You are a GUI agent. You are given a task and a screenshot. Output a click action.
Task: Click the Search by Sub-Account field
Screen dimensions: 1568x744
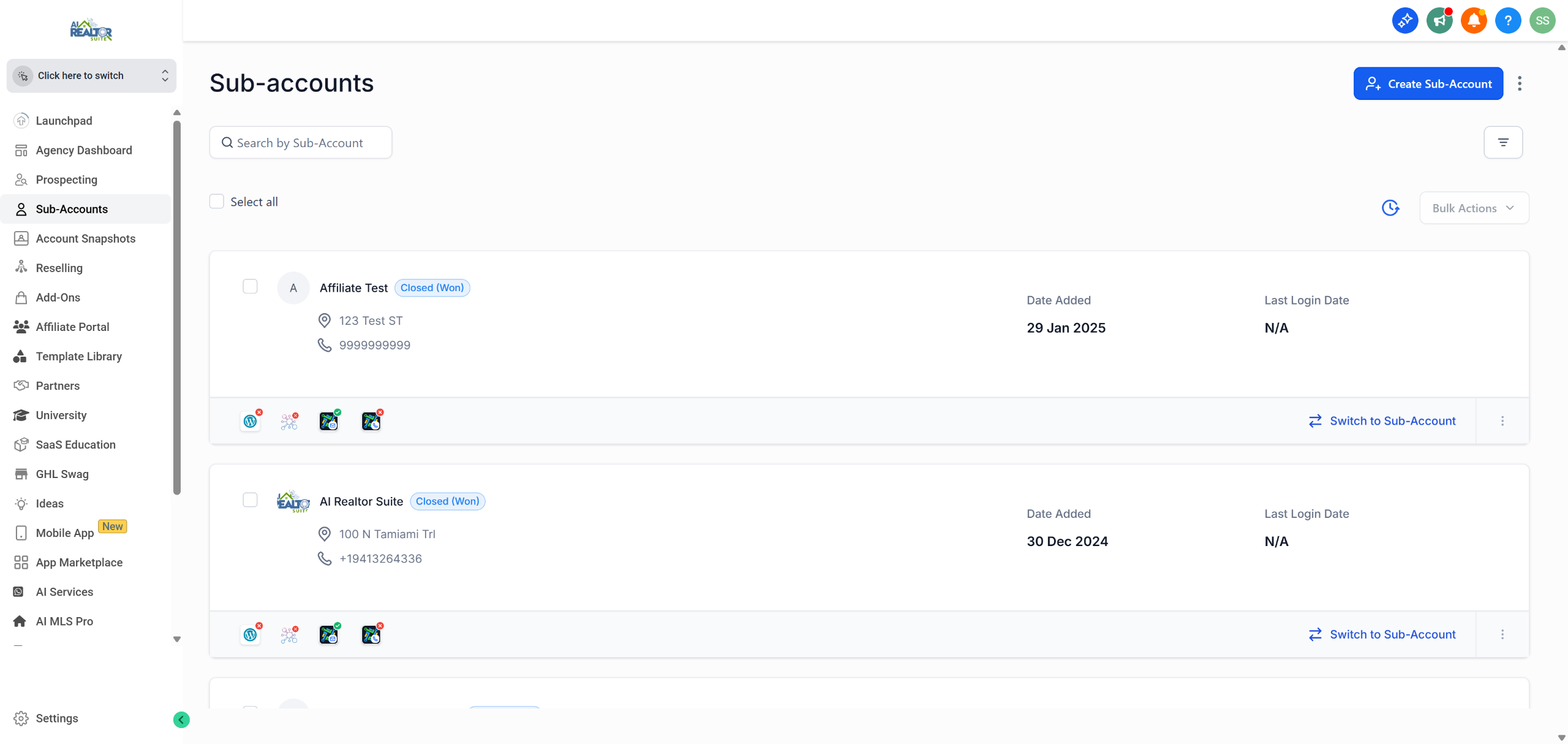point(300,143)
